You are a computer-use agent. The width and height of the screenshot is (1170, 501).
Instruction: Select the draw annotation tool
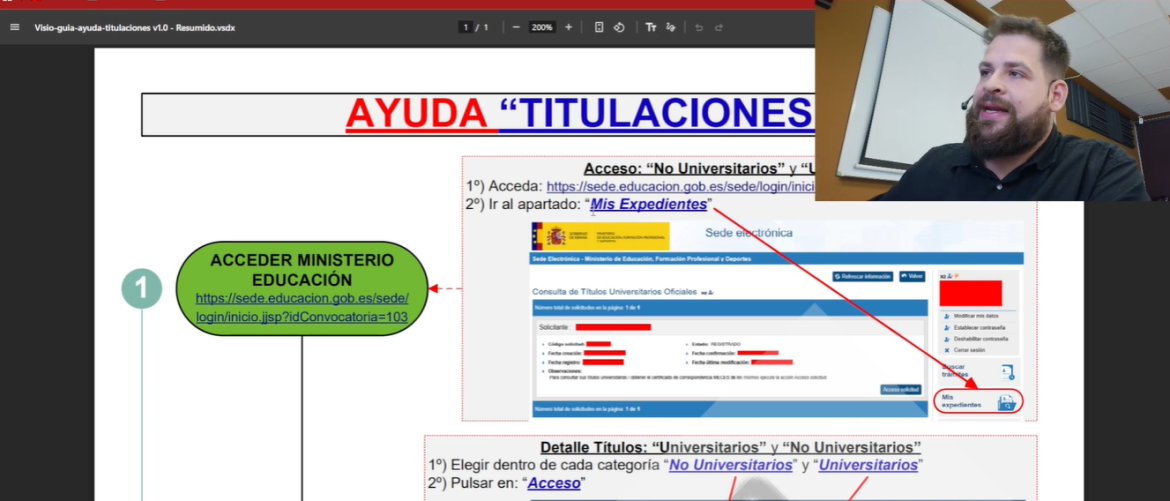670,28
